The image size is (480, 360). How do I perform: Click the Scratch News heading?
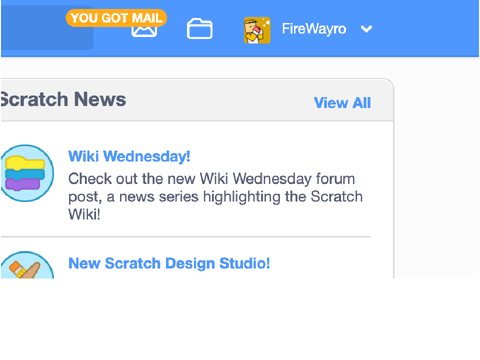pyautogui.click(x=63, y=99)
